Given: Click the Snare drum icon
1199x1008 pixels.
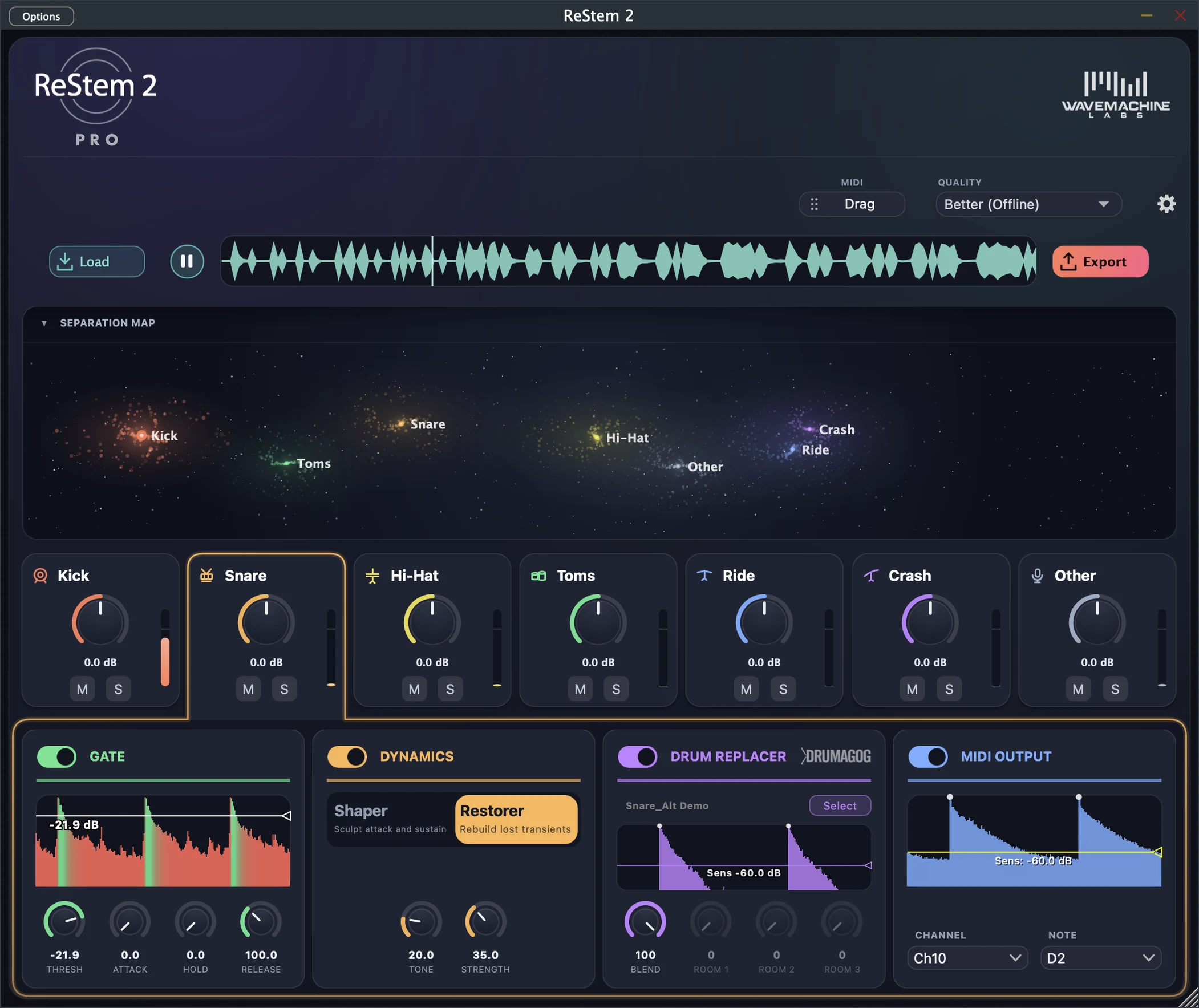Looking at the screenshot, I should coord(207,576).
